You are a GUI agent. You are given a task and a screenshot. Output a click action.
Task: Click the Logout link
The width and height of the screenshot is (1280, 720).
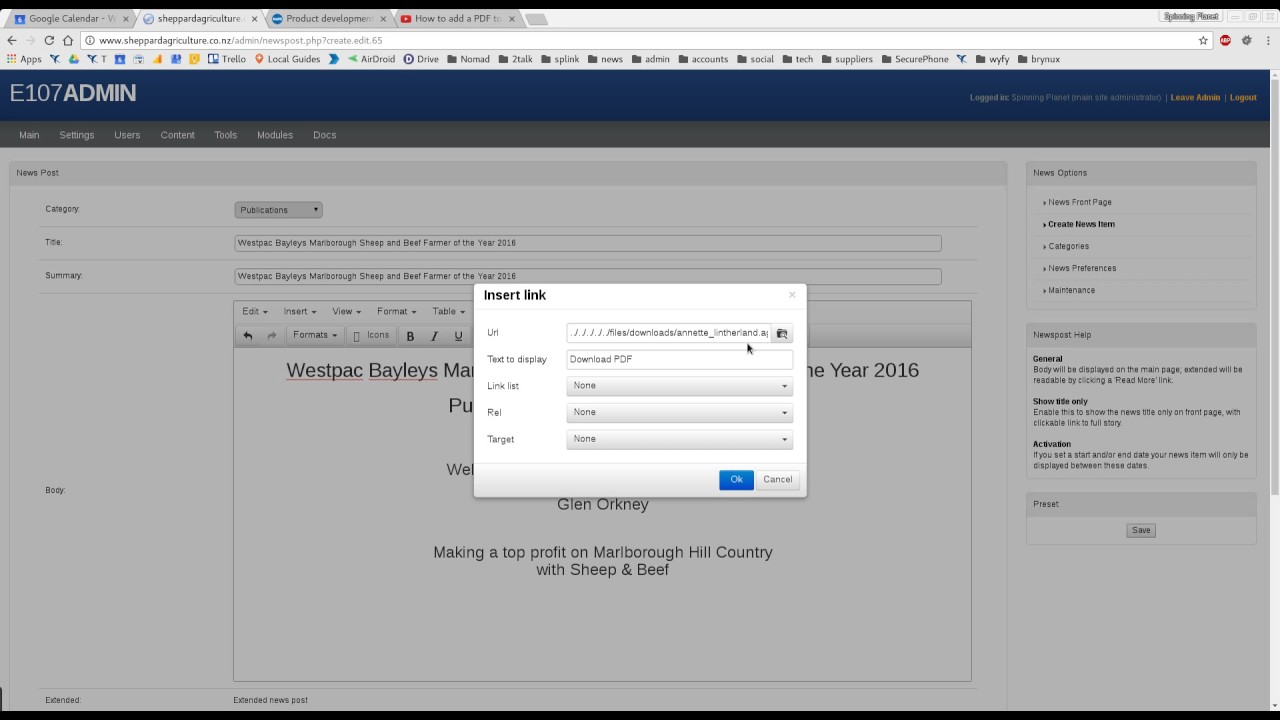click(1243, 98)
